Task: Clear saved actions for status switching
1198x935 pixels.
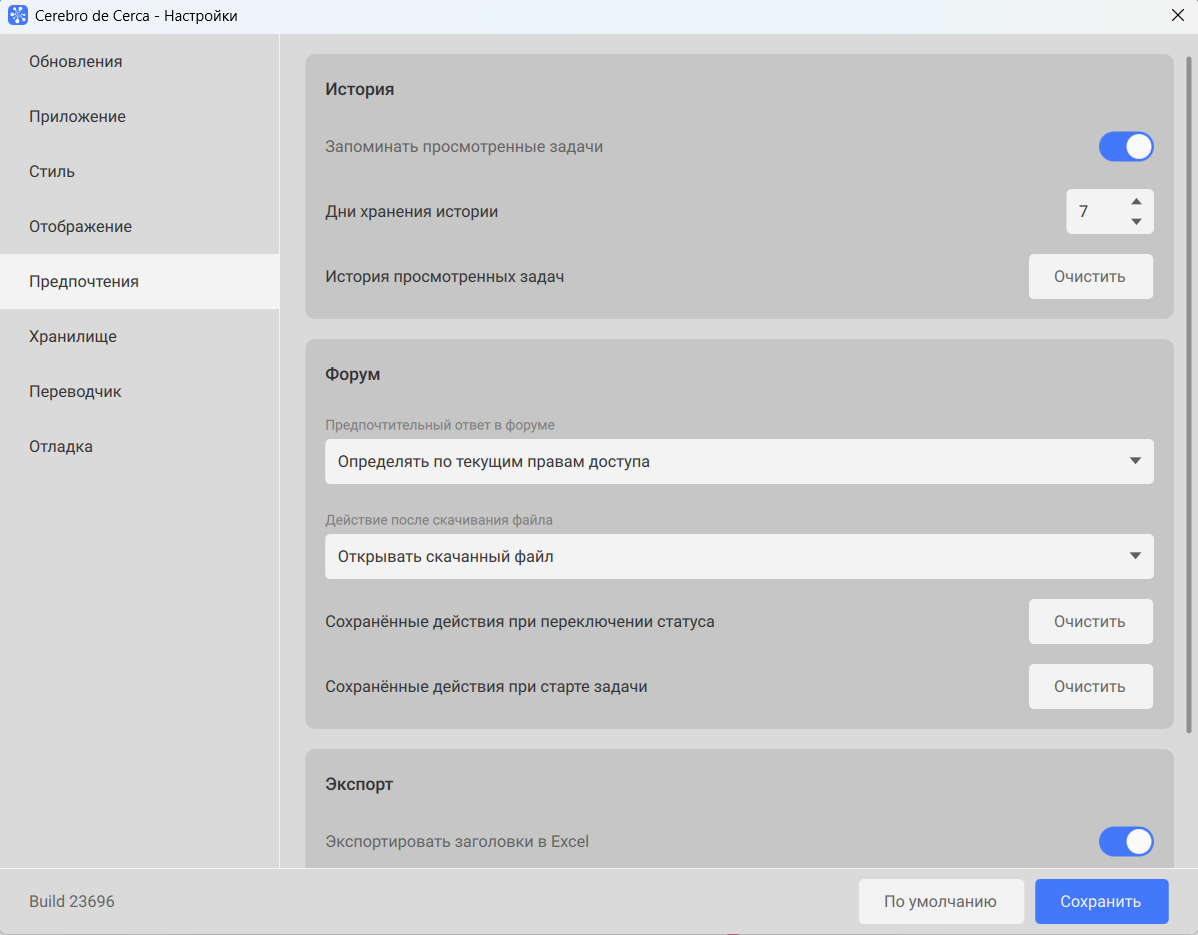Action: pos(1090,622)
